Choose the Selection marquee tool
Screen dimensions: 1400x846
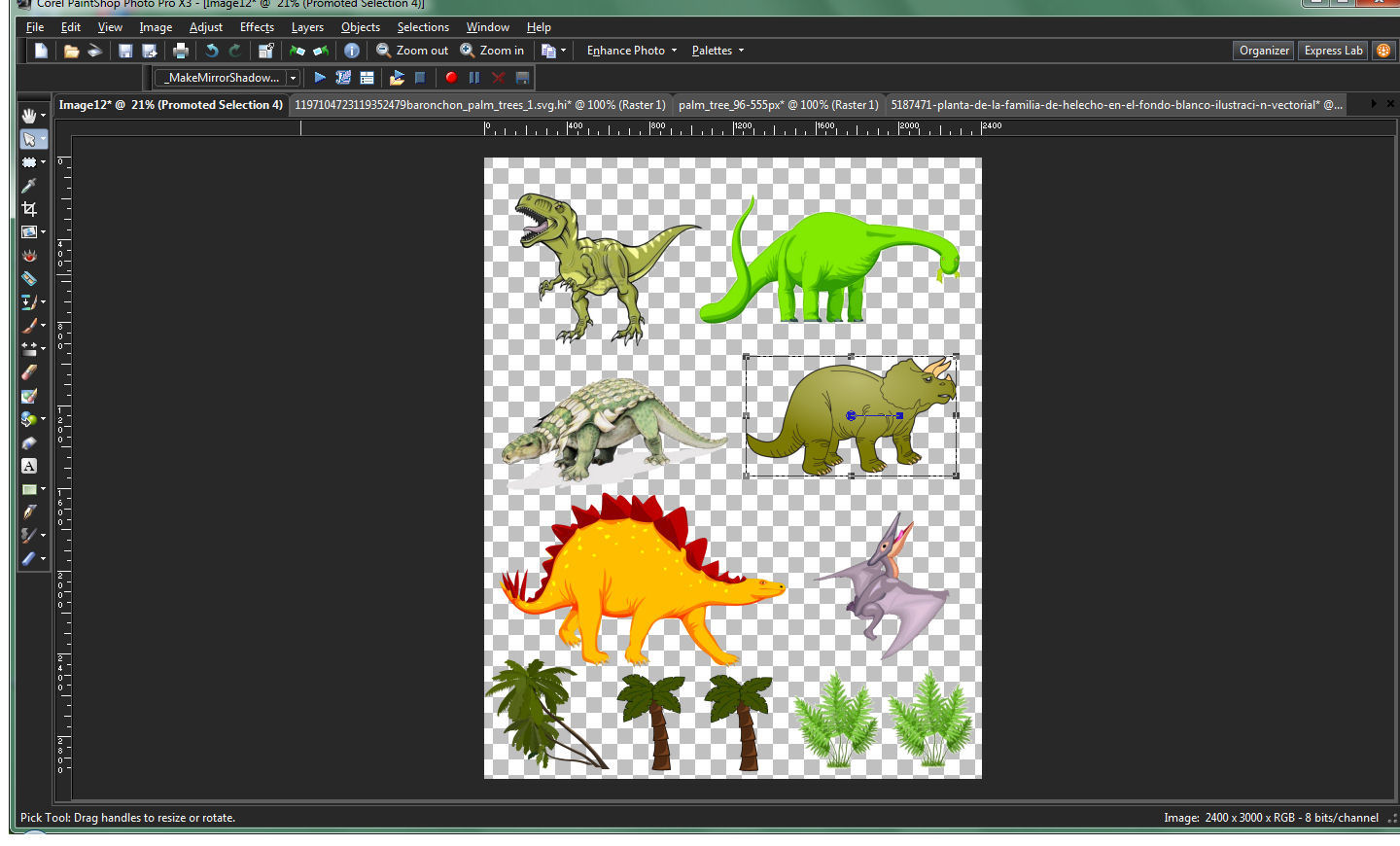point(29,162)
